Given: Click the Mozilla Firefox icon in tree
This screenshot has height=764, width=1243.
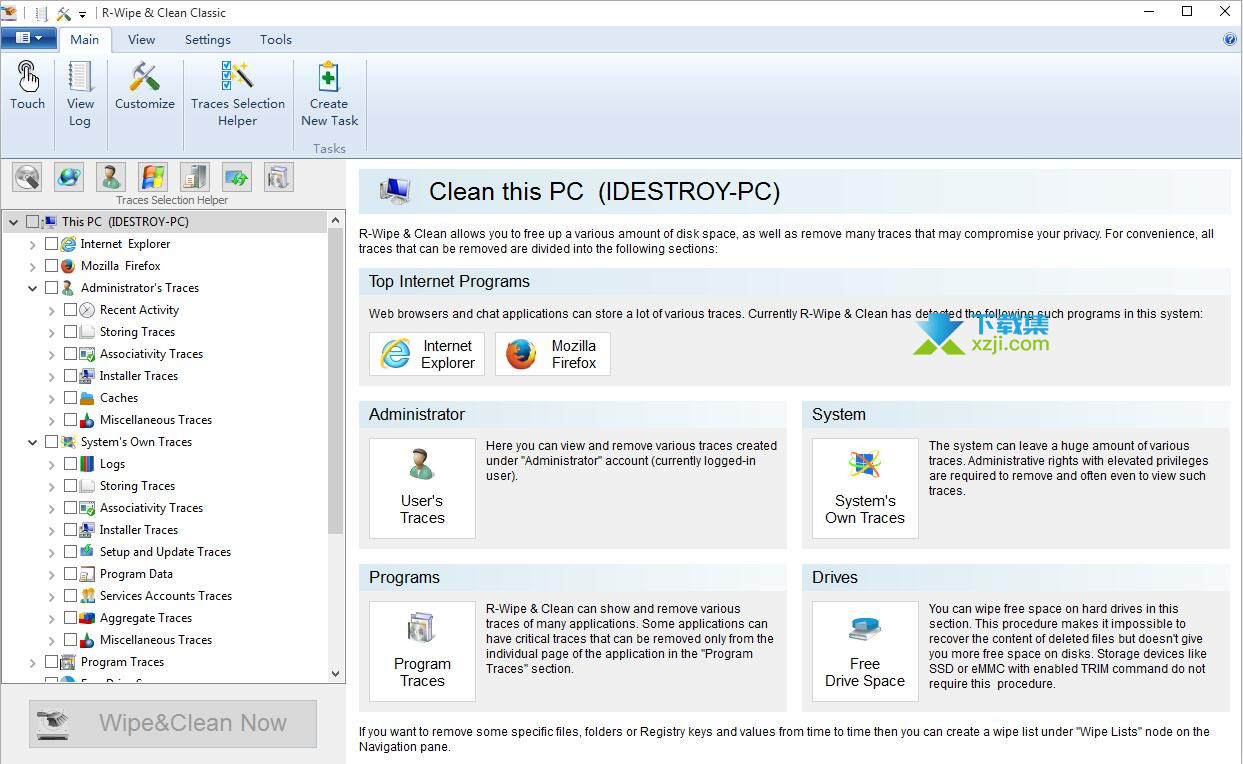Looking at the screenshot, I should coord(68,266).
